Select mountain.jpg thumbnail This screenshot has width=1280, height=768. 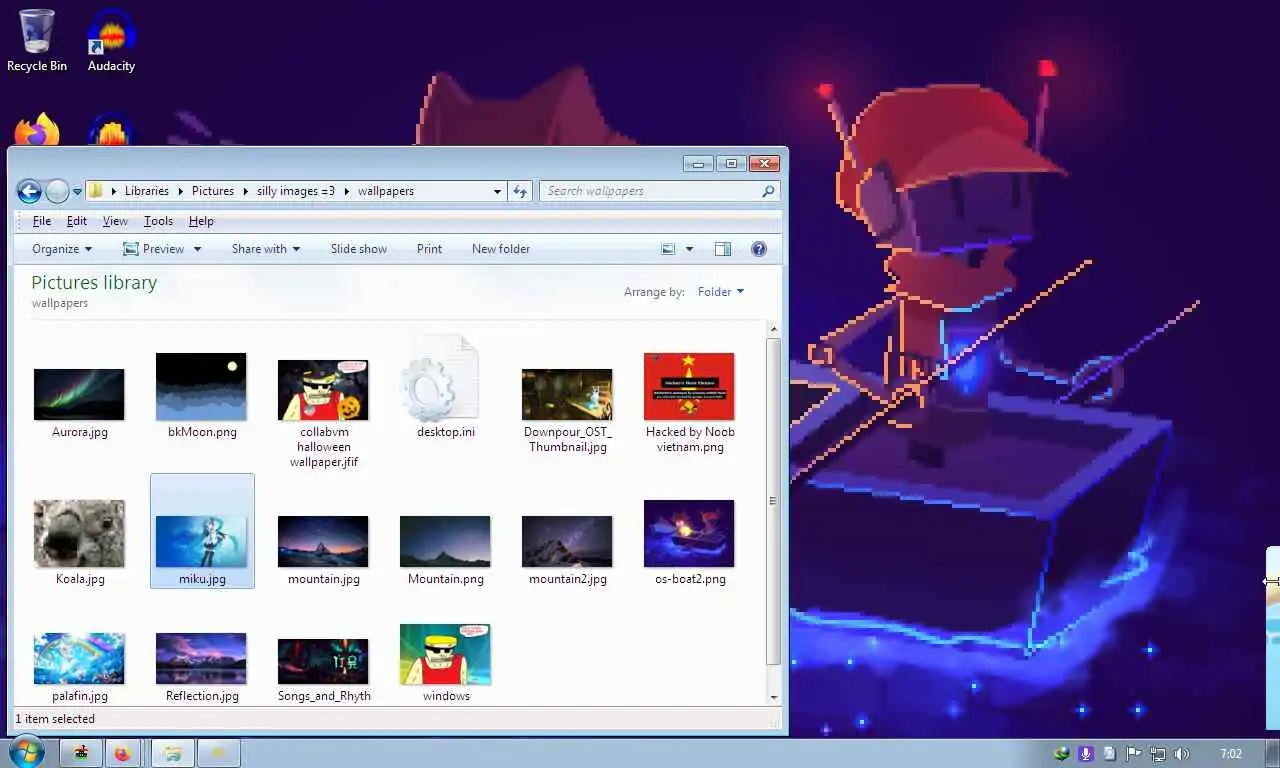click(x=323, y=541)
